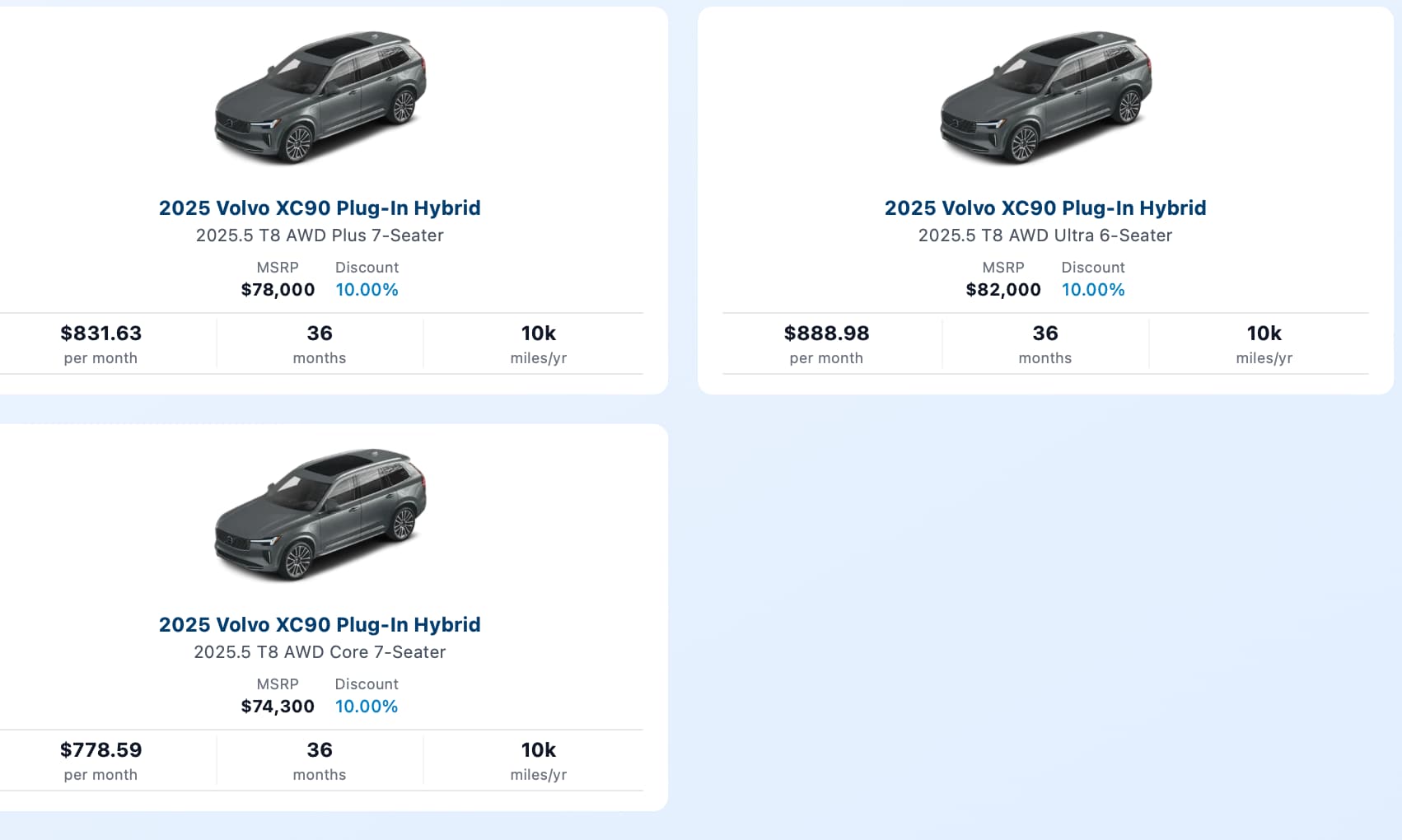
Task: Select the T8 AWD Ultra 6-Seater trim text
Action: pos(1044,236)
